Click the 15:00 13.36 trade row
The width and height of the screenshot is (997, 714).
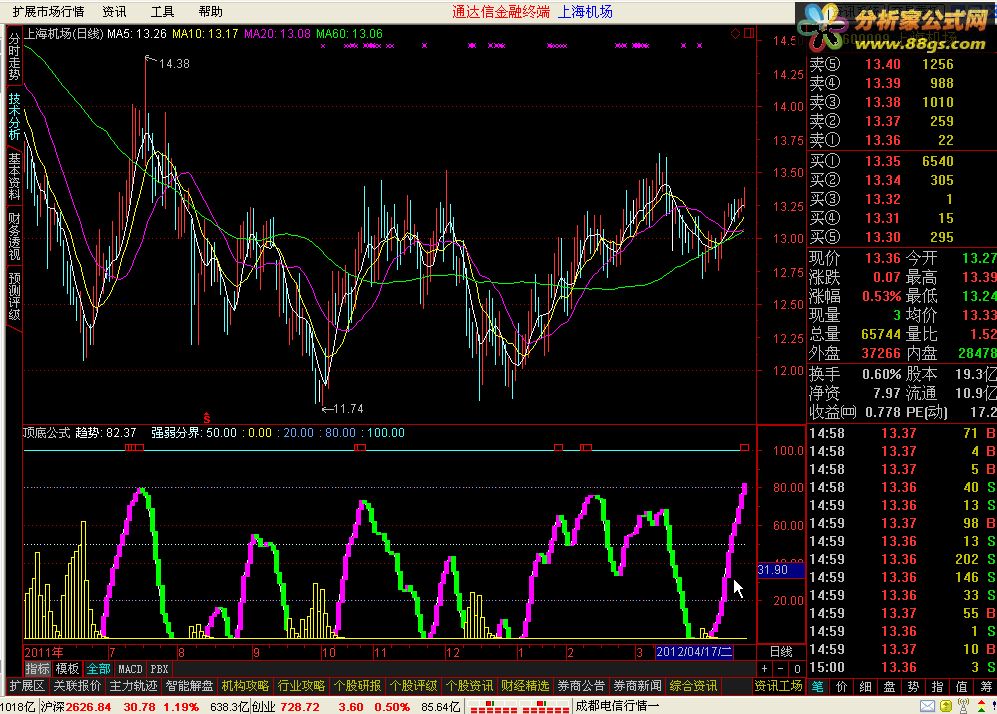coord(902,668)
